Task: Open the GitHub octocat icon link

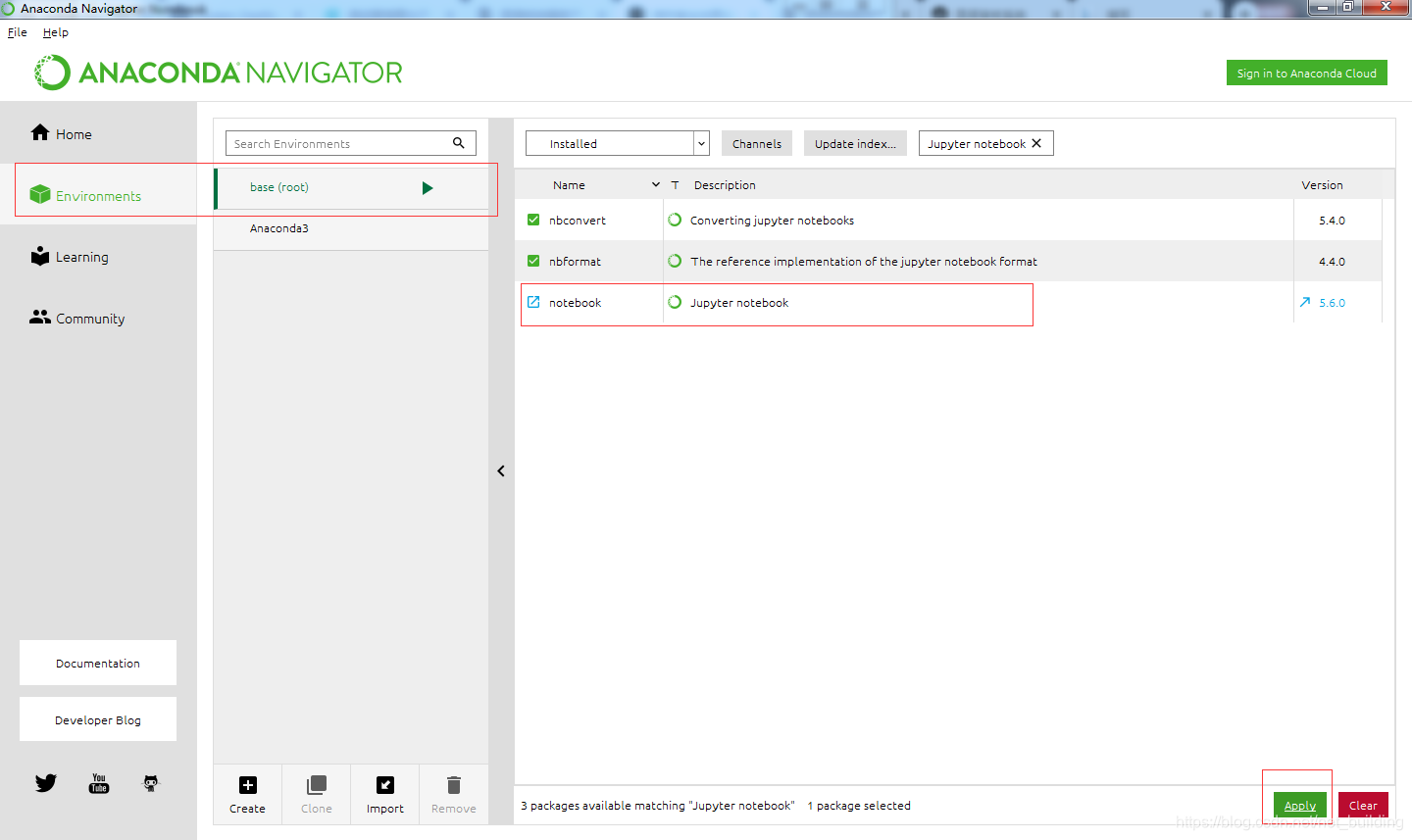Action: [x=151, y=783]
